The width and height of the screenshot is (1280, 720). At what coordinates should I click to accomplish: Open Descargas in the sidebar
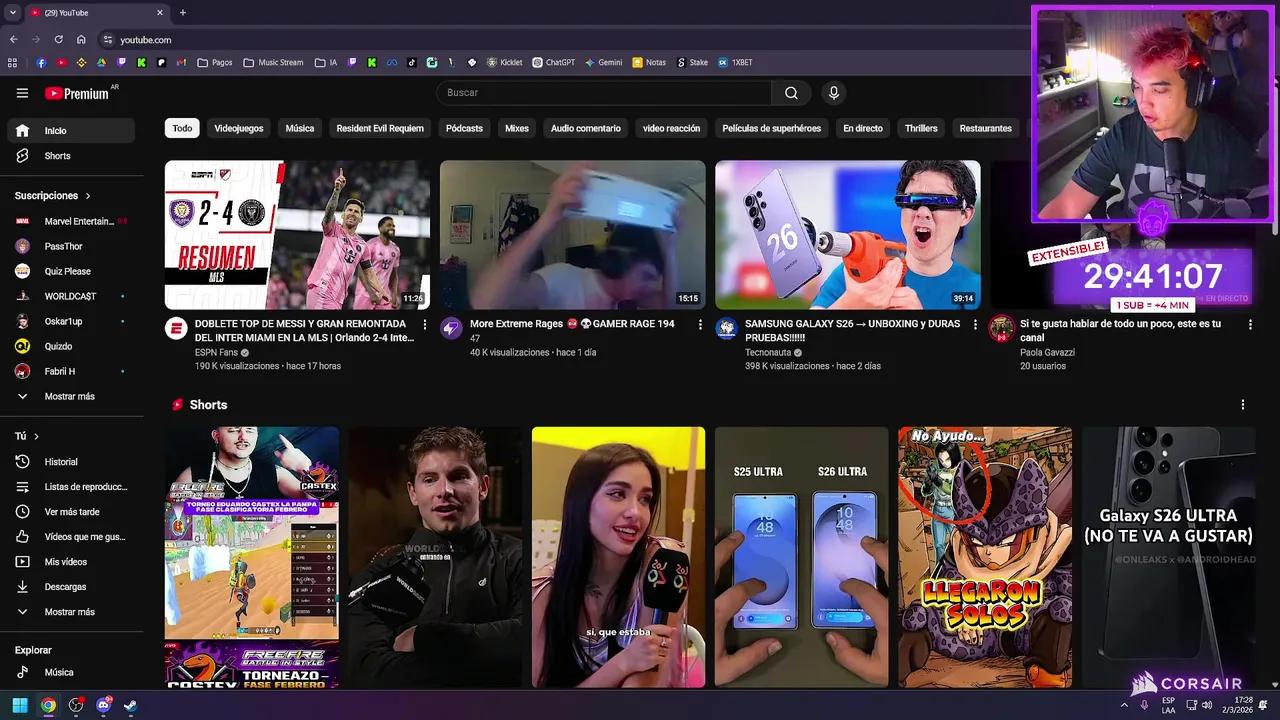point(70,587)
